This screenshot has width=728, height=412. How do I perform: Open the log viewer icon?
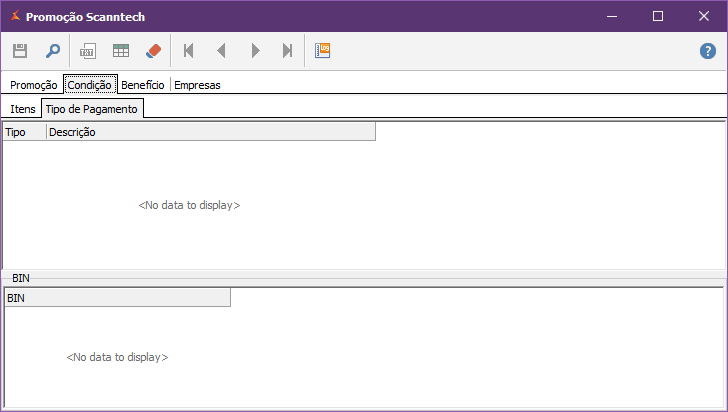tap(322, 50)
